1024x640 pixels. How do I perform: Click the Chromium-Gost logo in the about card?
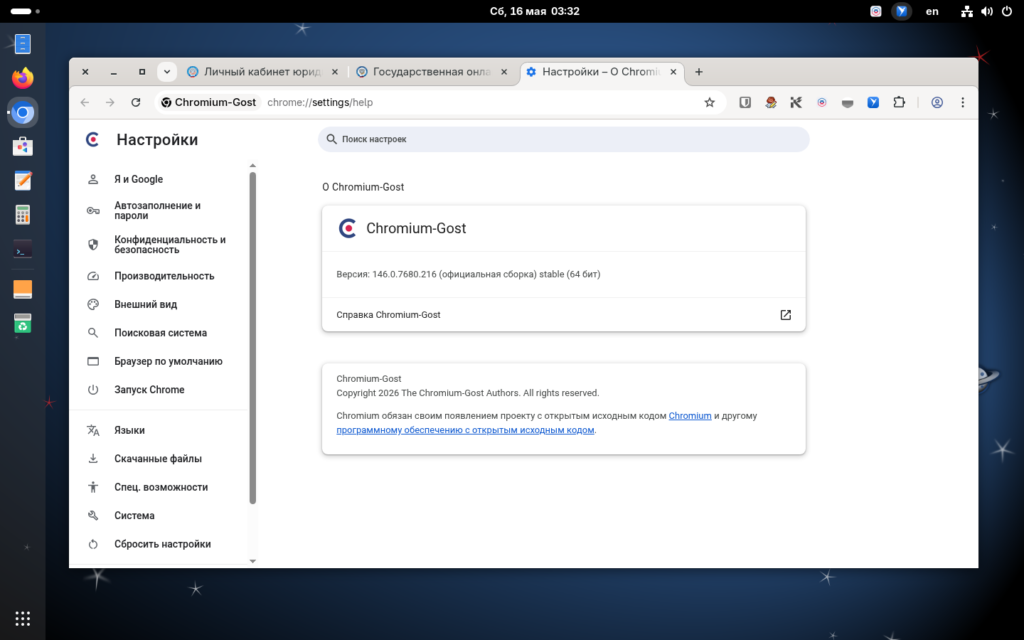347,228
